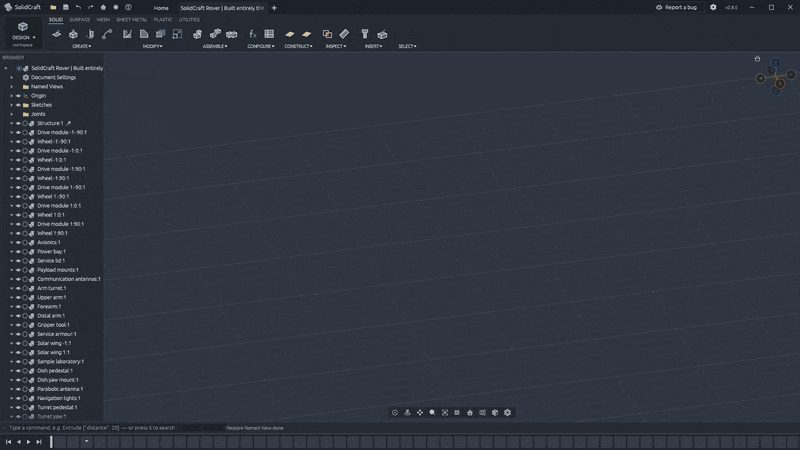Click the help icon in title bar
Viewport: 800px width, 450px height.
click(129, 8)
